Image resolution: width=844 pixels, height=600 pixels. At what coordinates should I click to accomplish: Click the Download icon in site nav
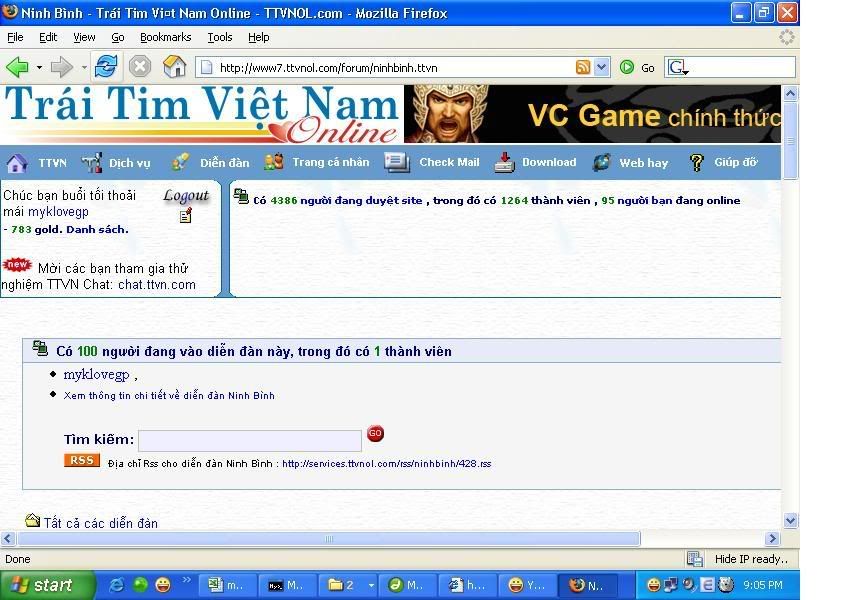(504, 162)
